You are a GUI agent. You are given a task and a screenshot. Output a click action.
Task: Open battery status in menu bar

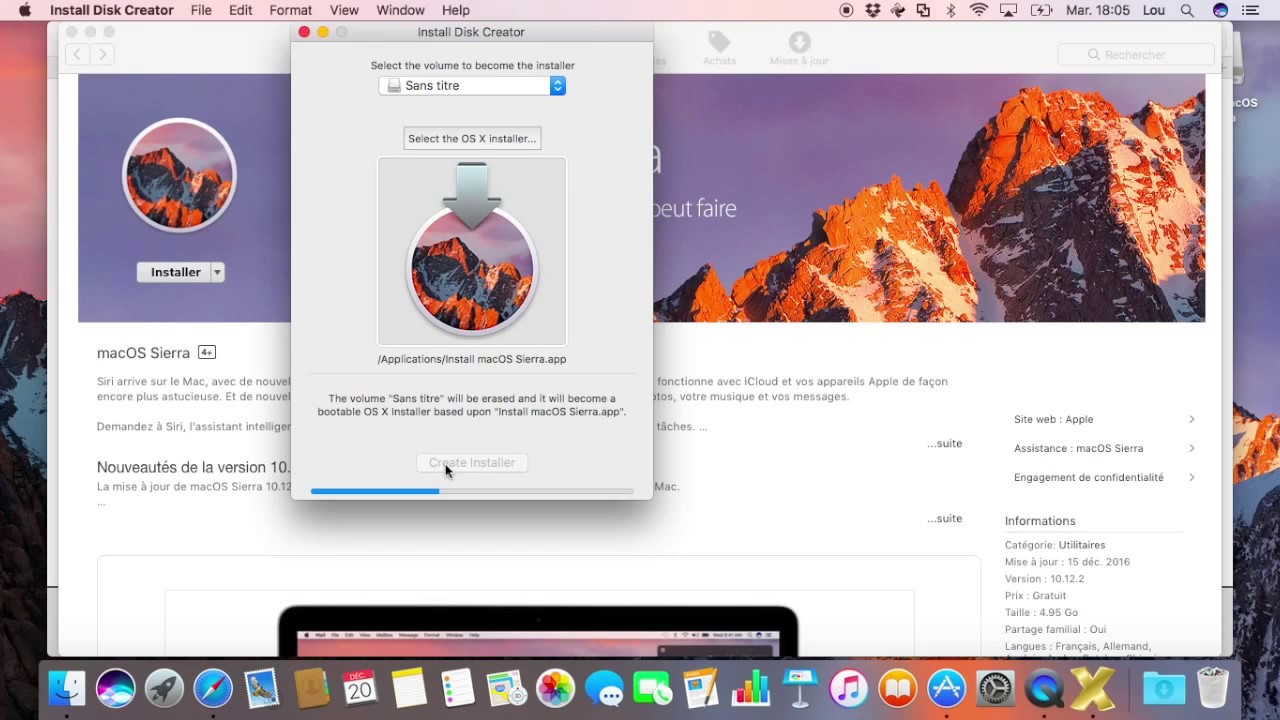[1041, 10]
